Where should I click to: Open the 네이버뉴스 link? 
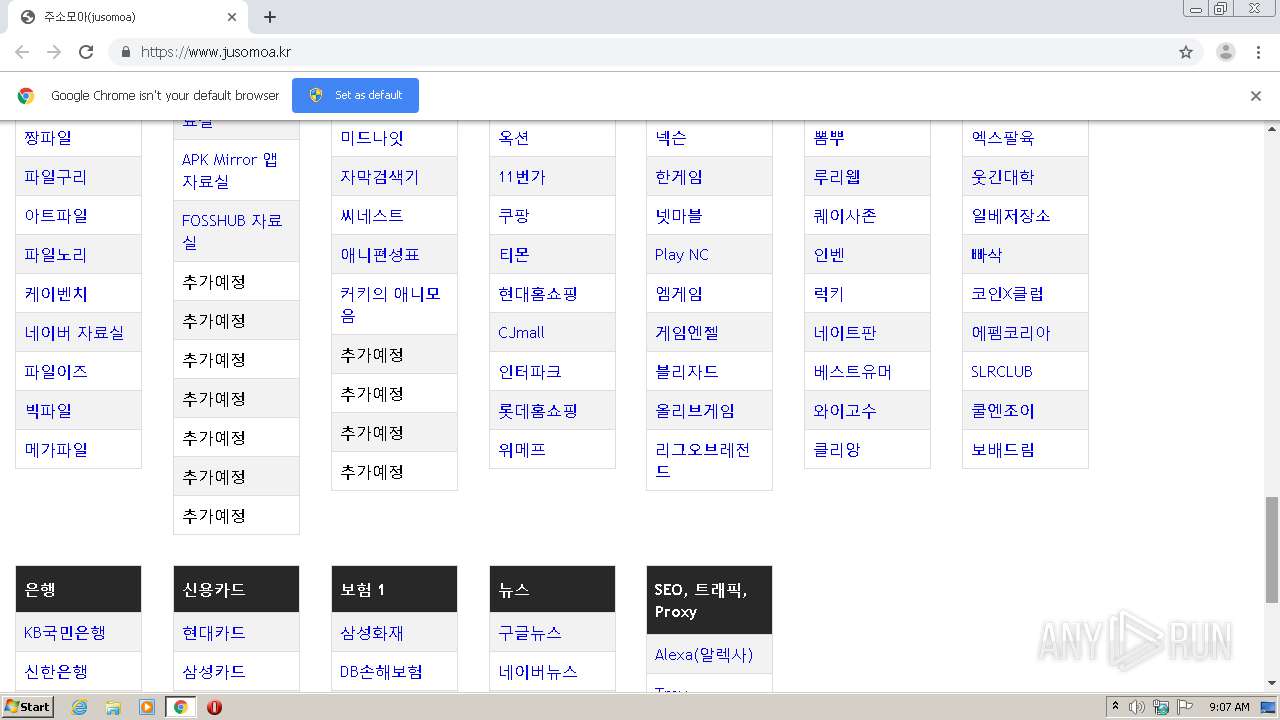click(538, 672)
